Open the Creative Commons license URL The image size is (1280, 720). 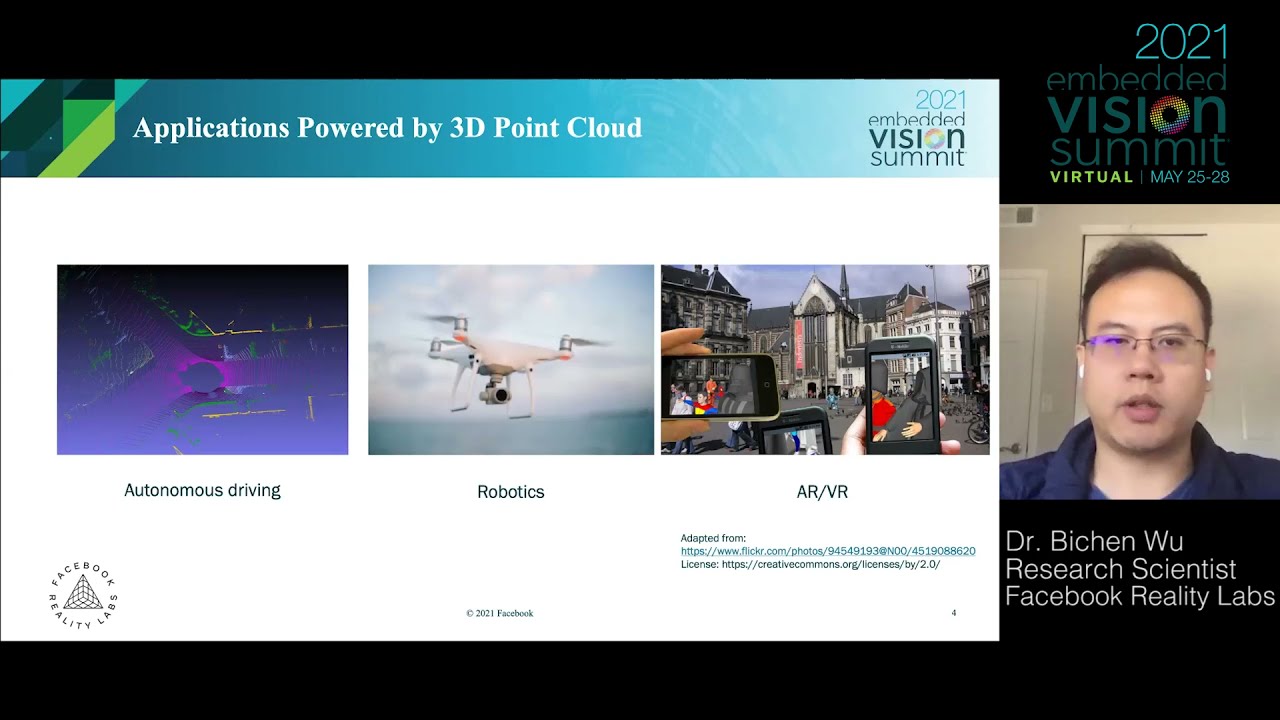point(830,564)
